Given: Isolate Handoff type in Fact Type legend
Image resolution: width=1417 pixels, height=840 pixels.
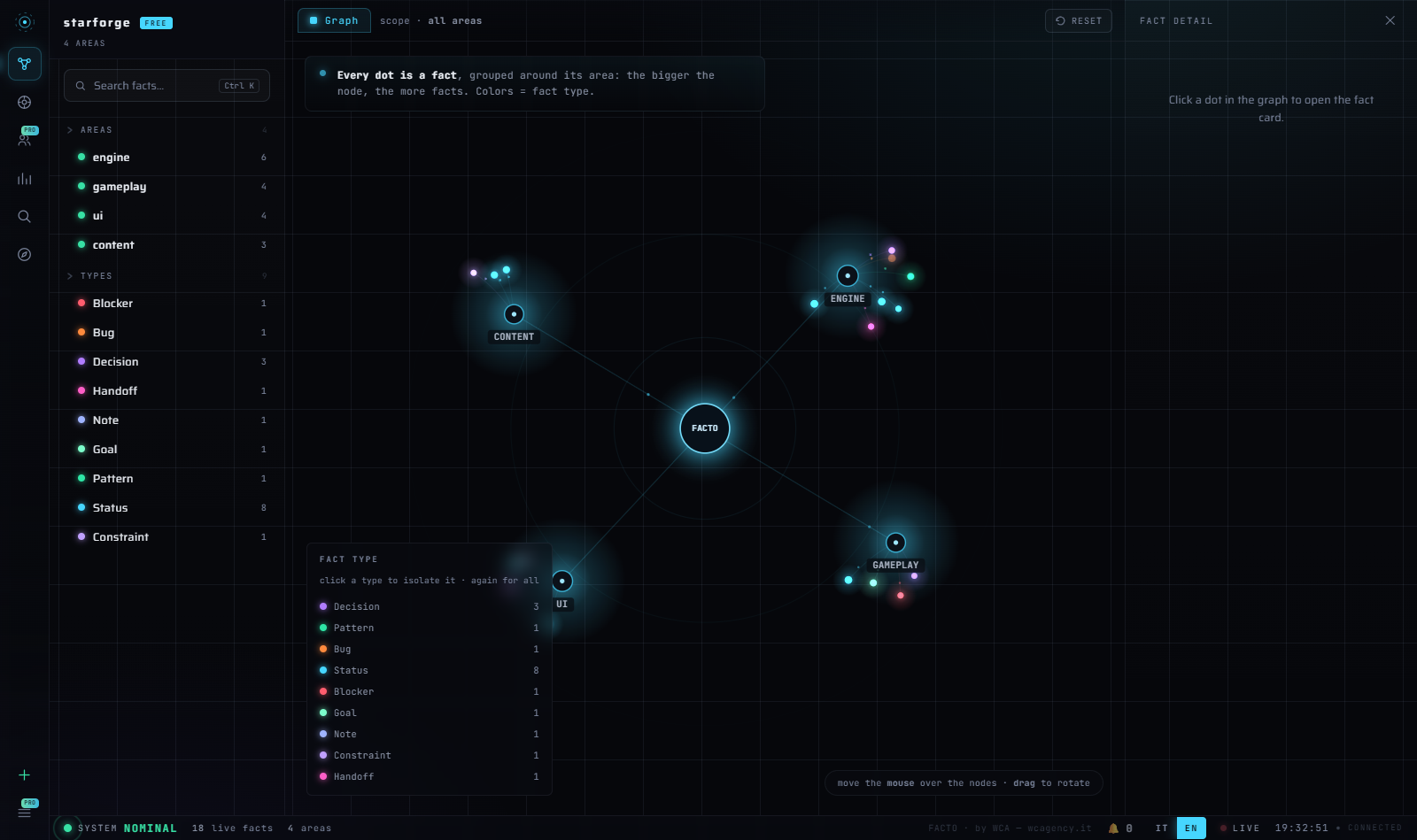Looking at the screenshot, I should 430,776.
